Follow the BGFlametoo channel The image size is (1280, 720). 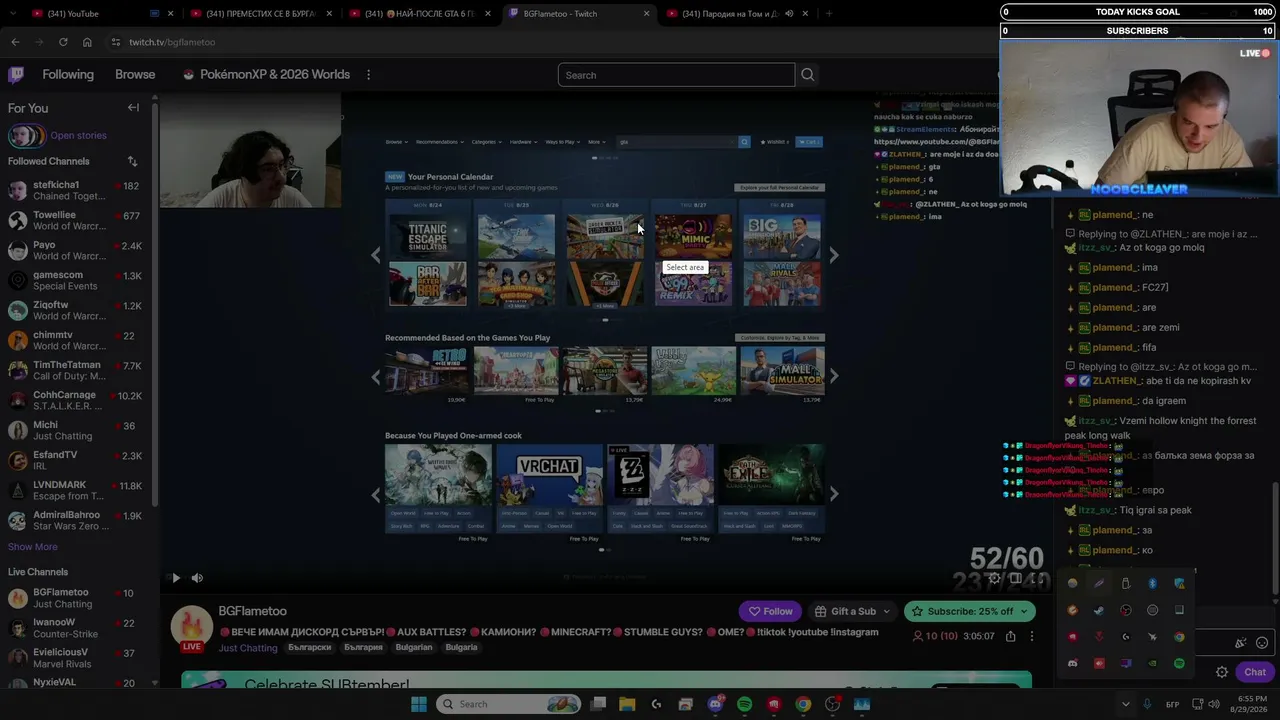coord(771,611)
